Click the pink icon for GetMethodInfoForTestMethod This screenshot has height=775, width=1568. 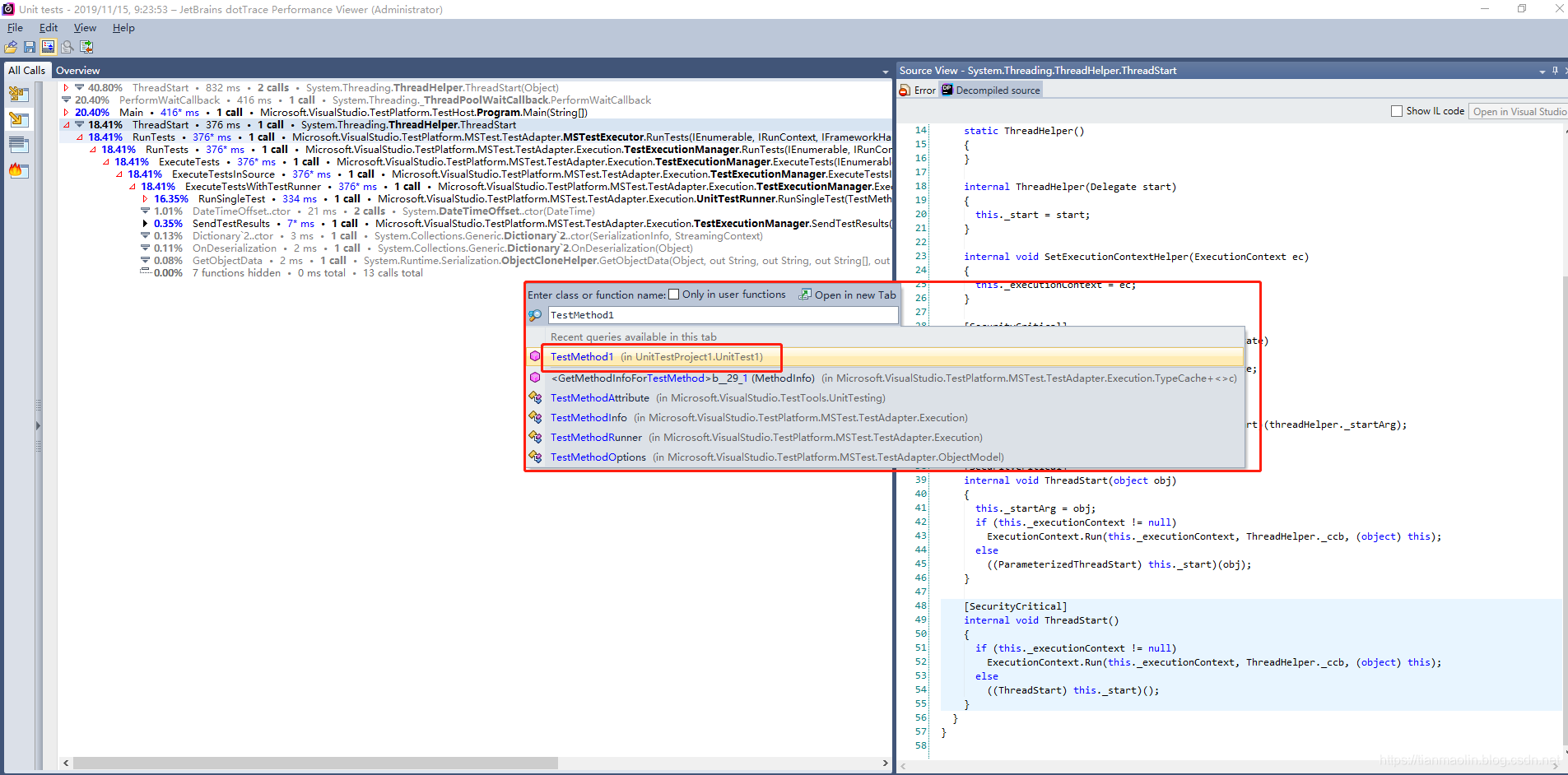coord(535,378)
